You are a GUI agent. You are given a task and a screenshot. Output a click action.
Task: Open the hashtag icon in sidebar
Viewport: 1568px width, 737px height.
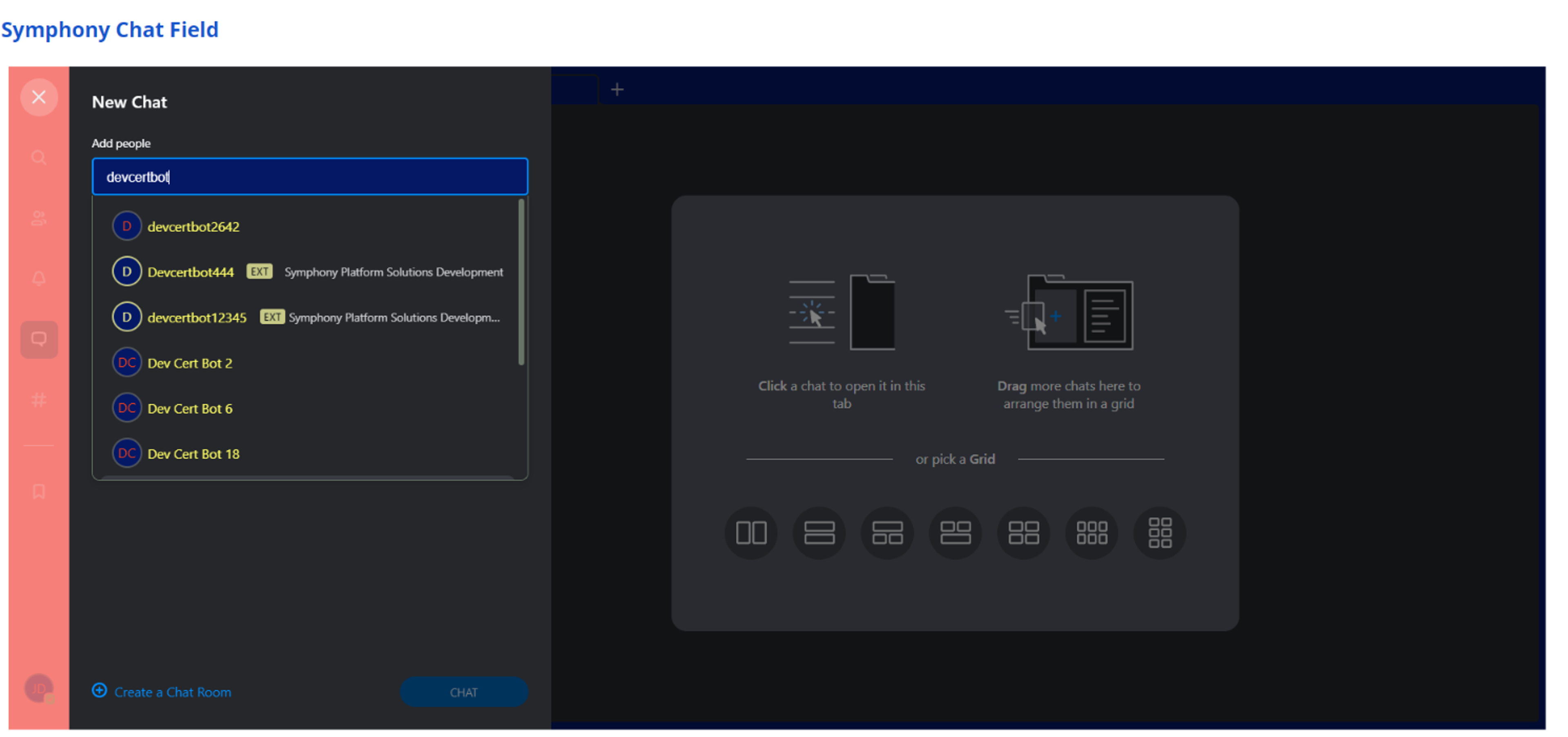39,400
